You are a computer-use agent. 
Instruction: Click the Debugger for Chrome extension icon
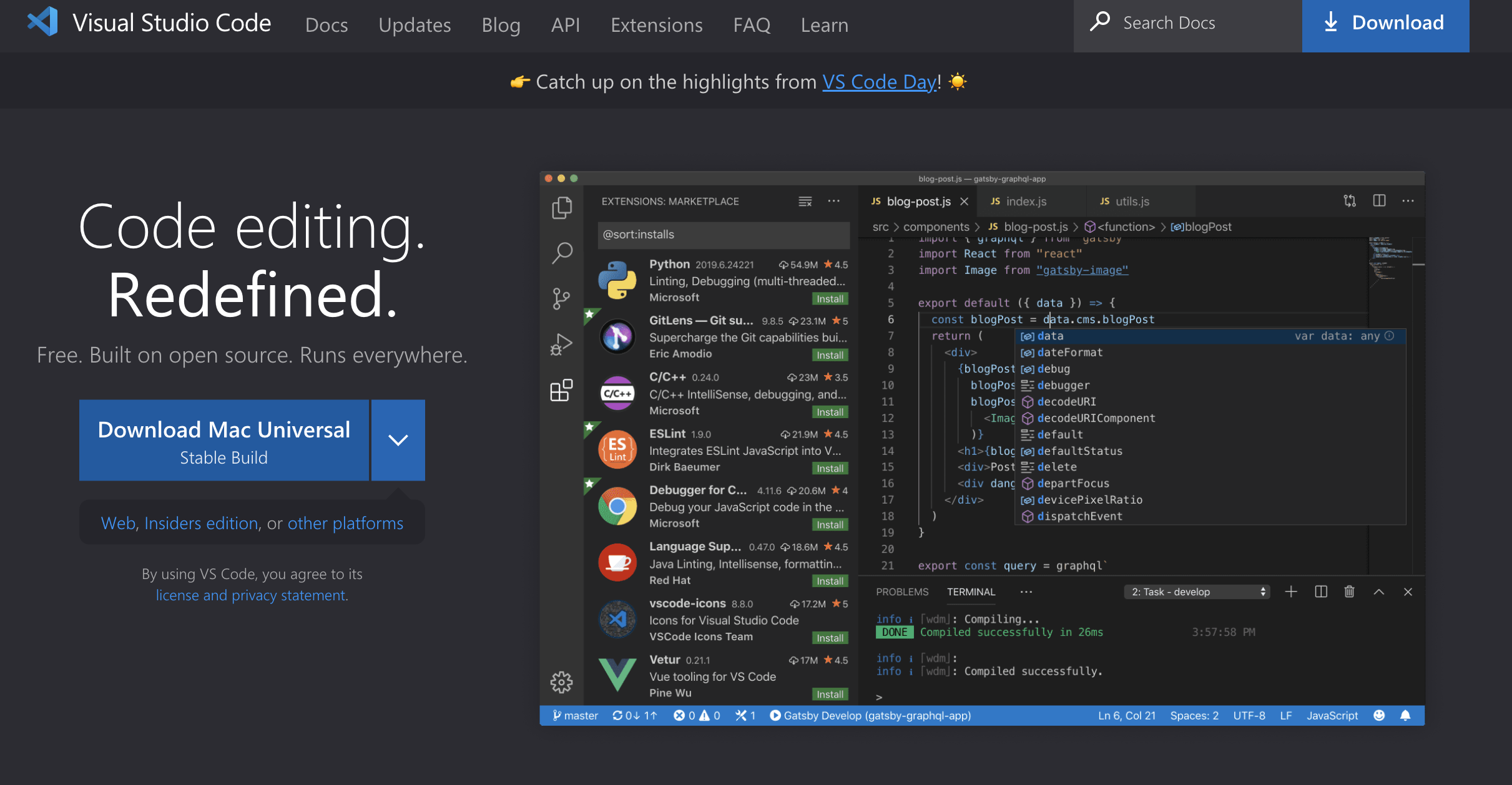click(617, 507)
